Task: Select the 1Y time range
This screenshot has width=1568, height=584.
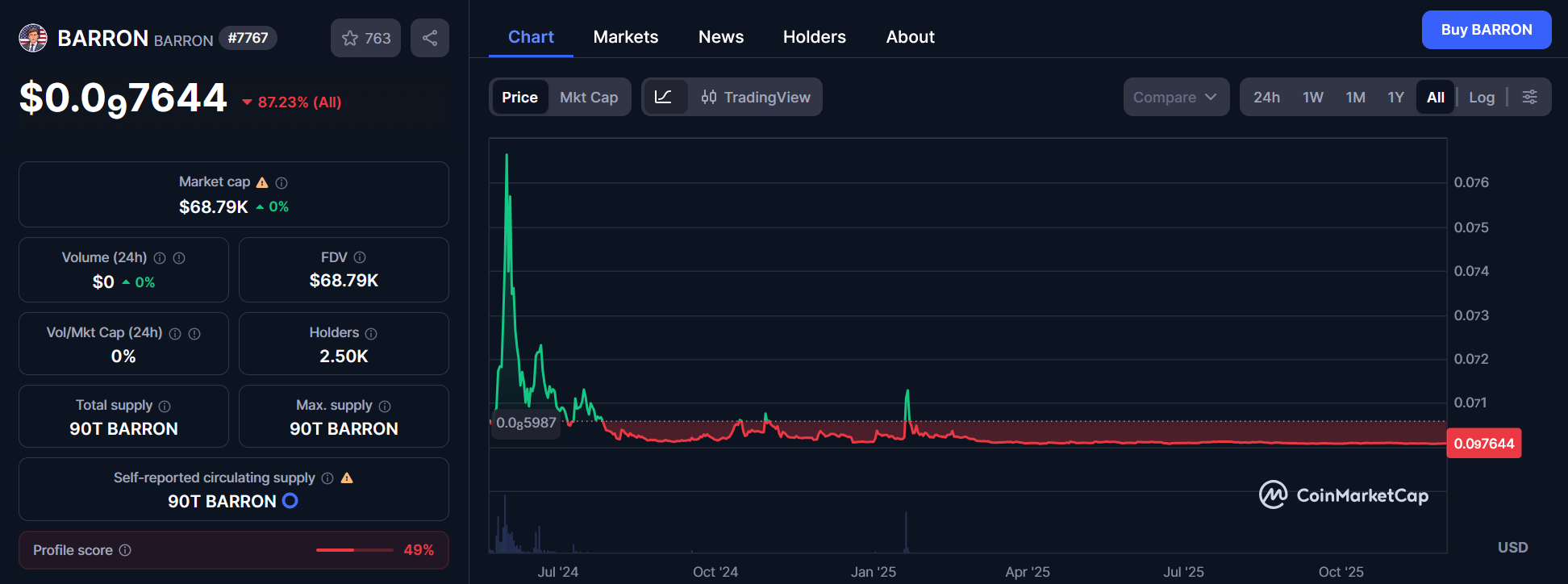Action: click(1395, 97)
